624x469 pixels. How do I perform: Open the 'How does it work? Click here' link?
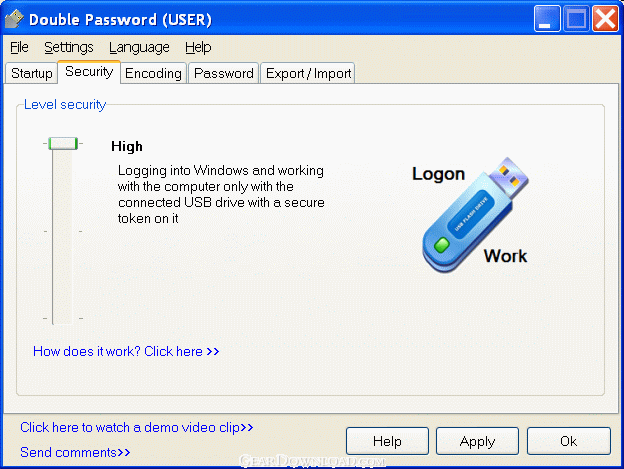point(126,351)
